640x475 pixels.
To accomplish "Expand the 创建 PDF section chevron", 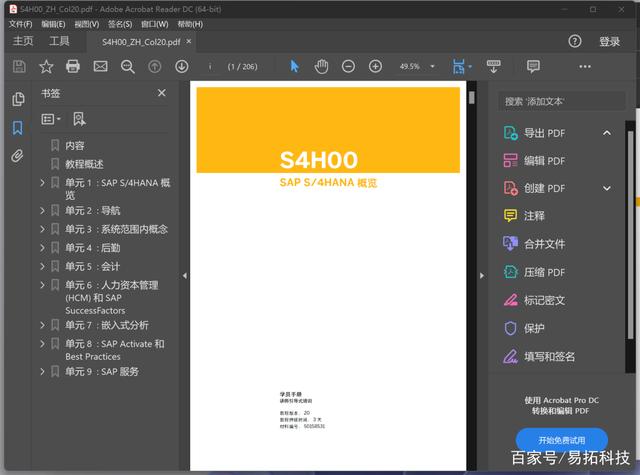I will [607, 188].
